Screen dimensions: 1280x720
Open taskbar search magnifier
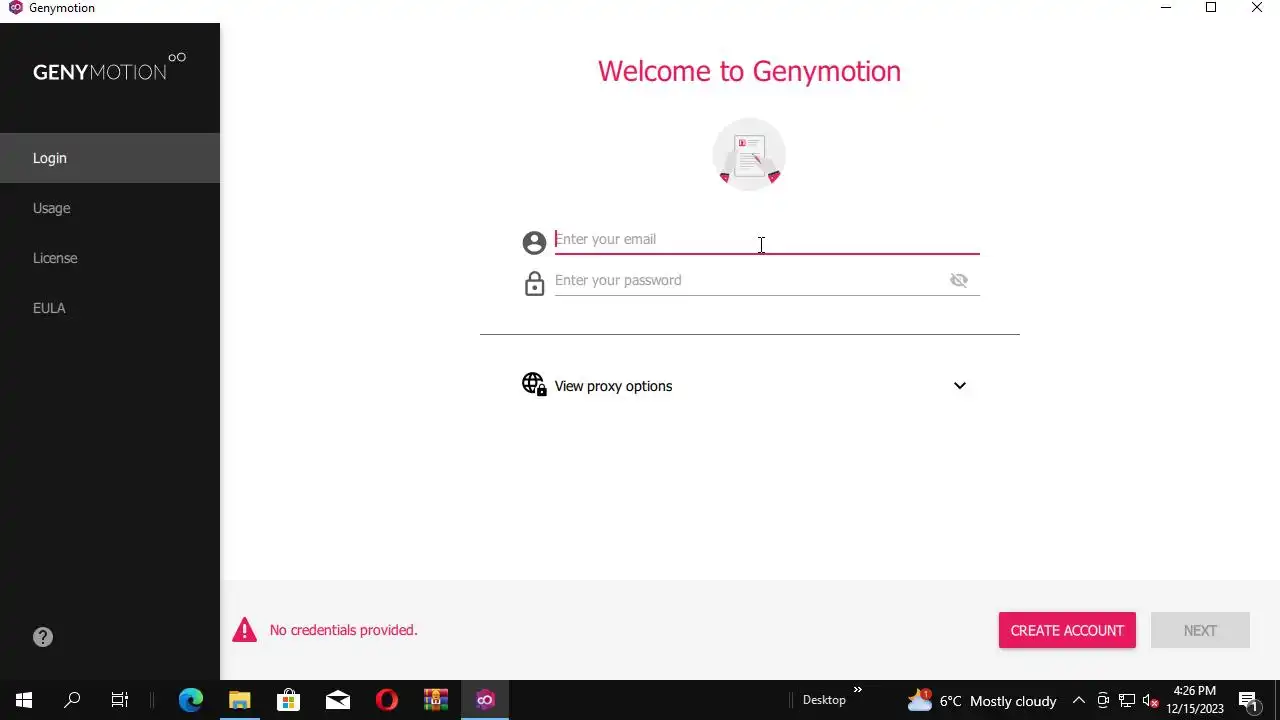[72, 700]
